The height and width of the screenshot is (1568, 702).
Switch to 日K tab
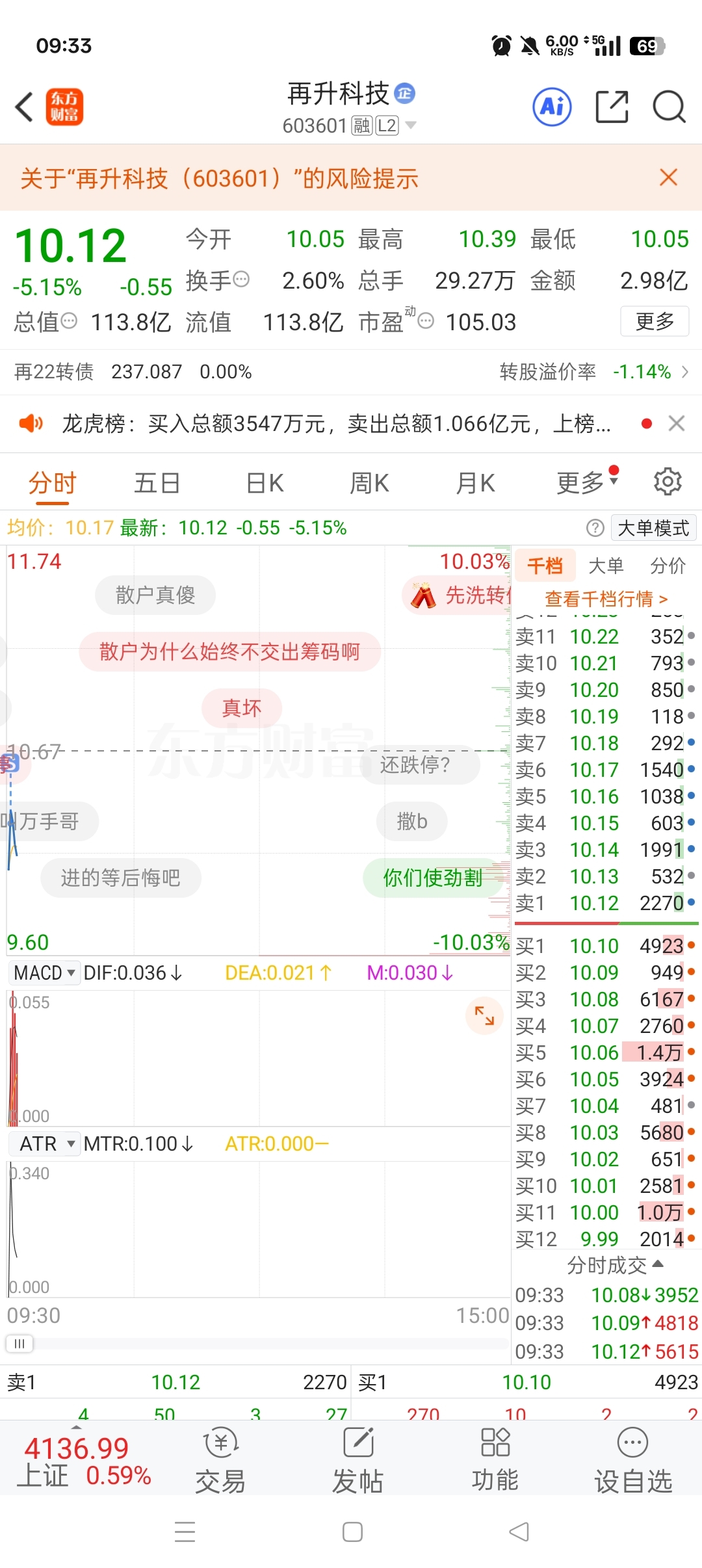click(x=265, y=483)
